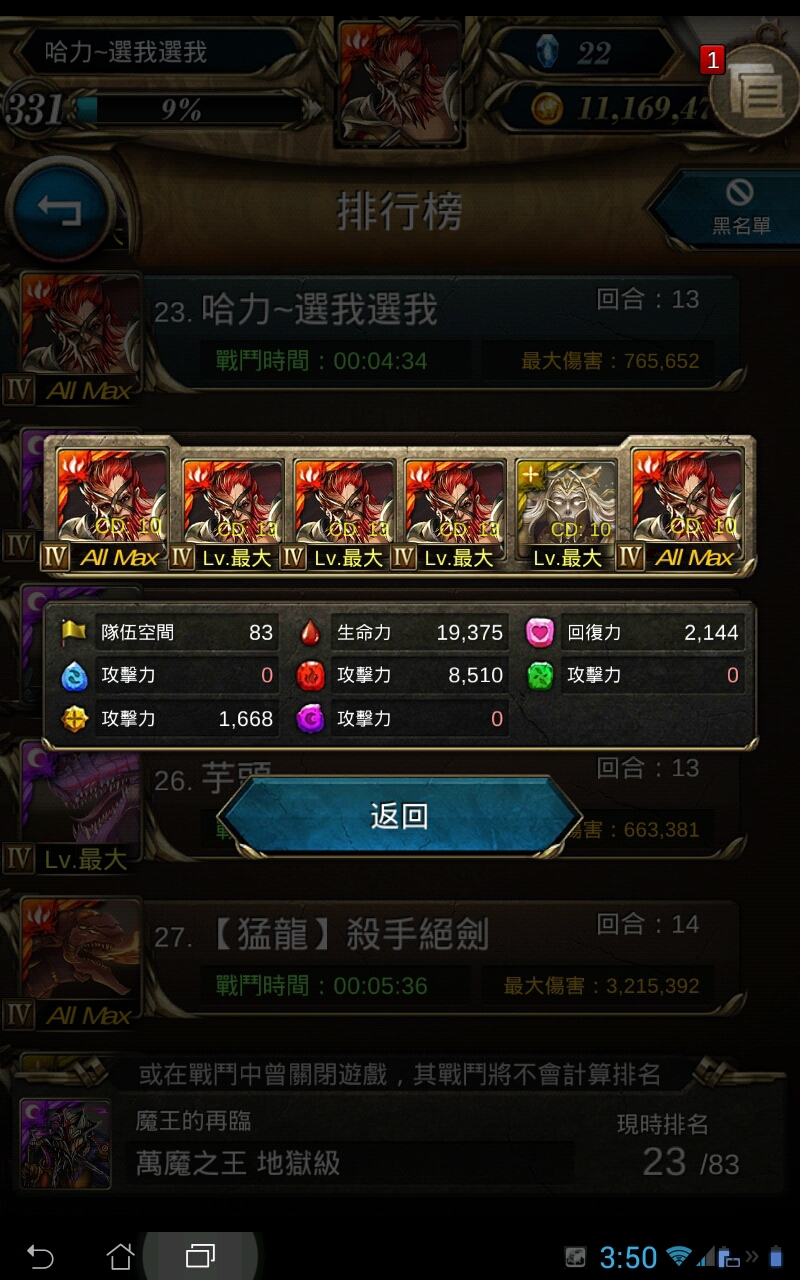The image size is (800, 1280).
Task: Tap the 魔王的再臨 stage thumbnail
Action: 66,1143
